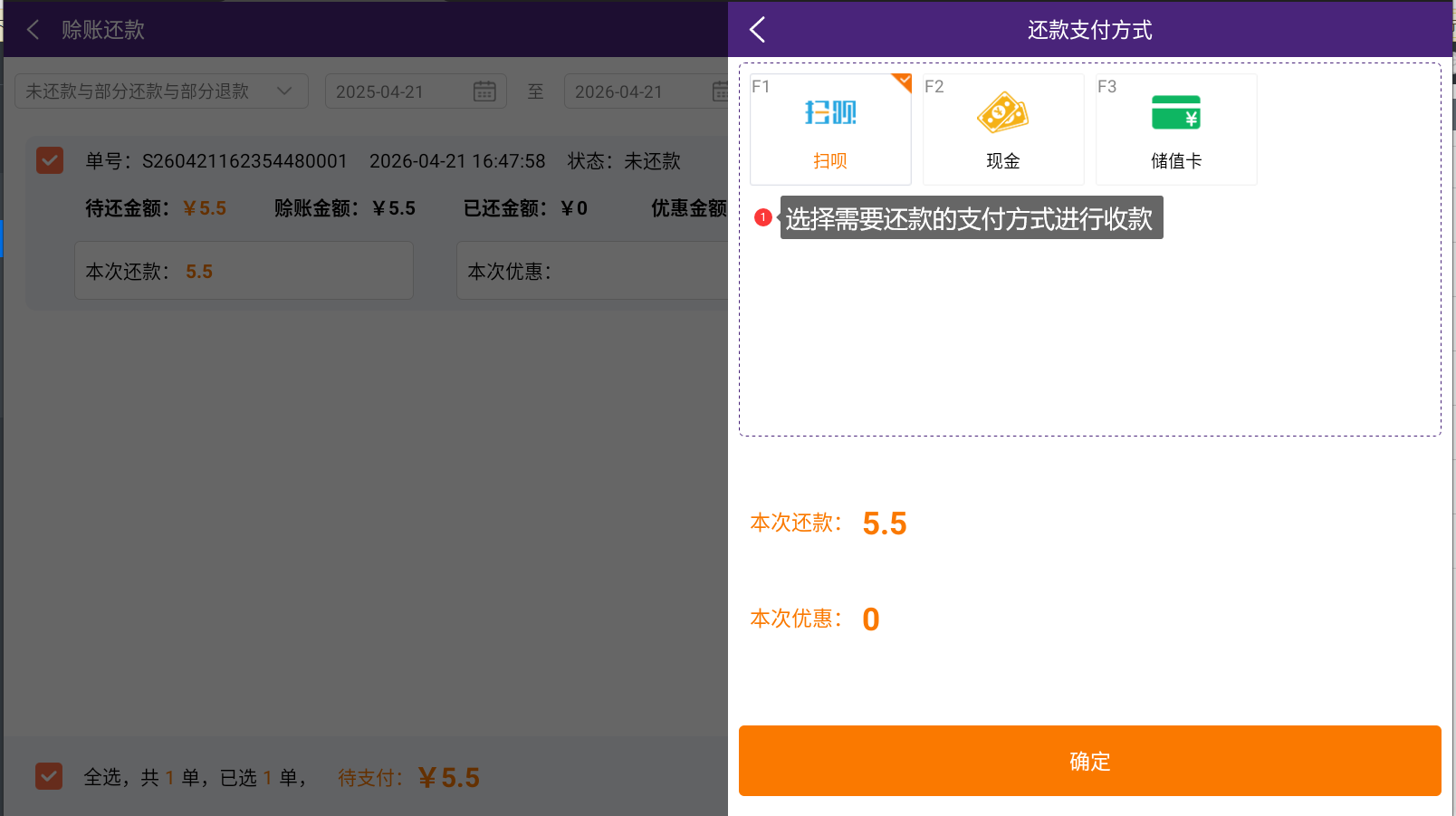Uncheck order S260421162354480001 checkbox
Image resolution: width=1456 pixels, height=816 pixels.
click(50, 160)
